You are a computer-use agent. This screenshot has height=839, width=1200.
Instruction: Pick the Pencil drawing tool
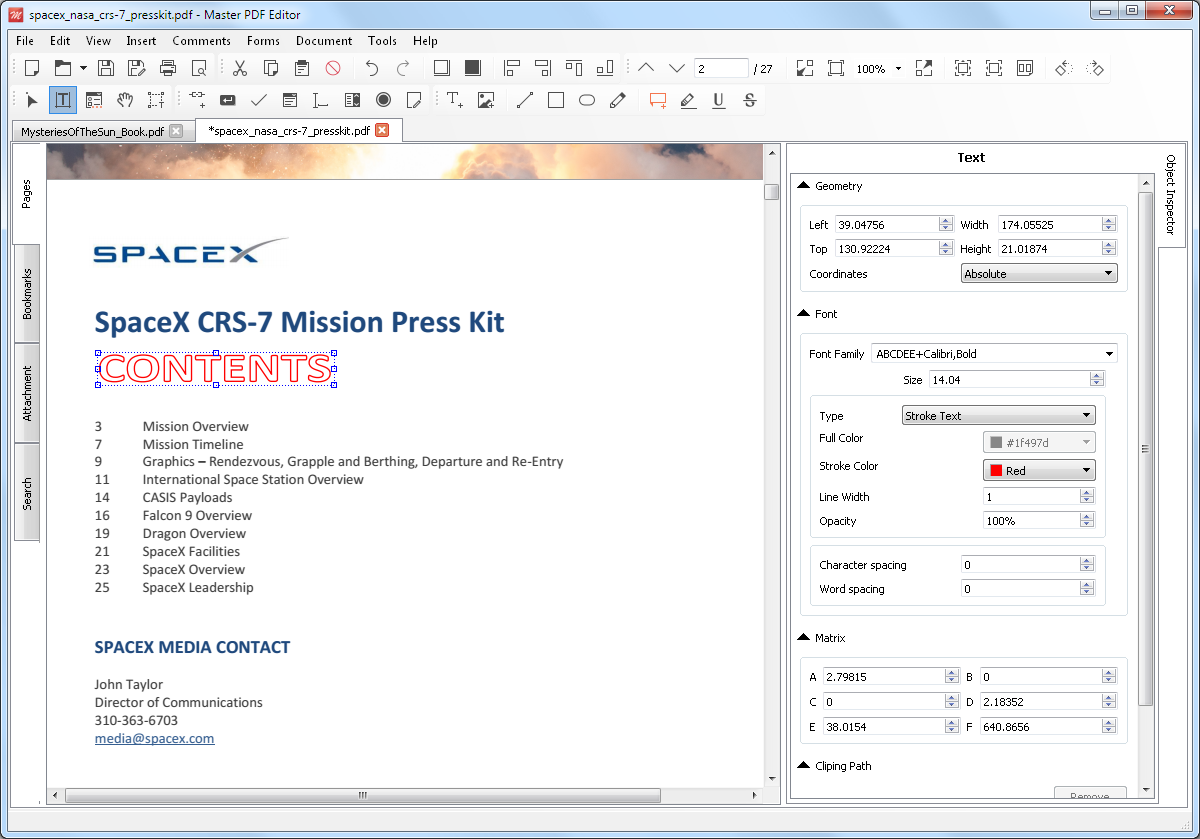point(618,100)
